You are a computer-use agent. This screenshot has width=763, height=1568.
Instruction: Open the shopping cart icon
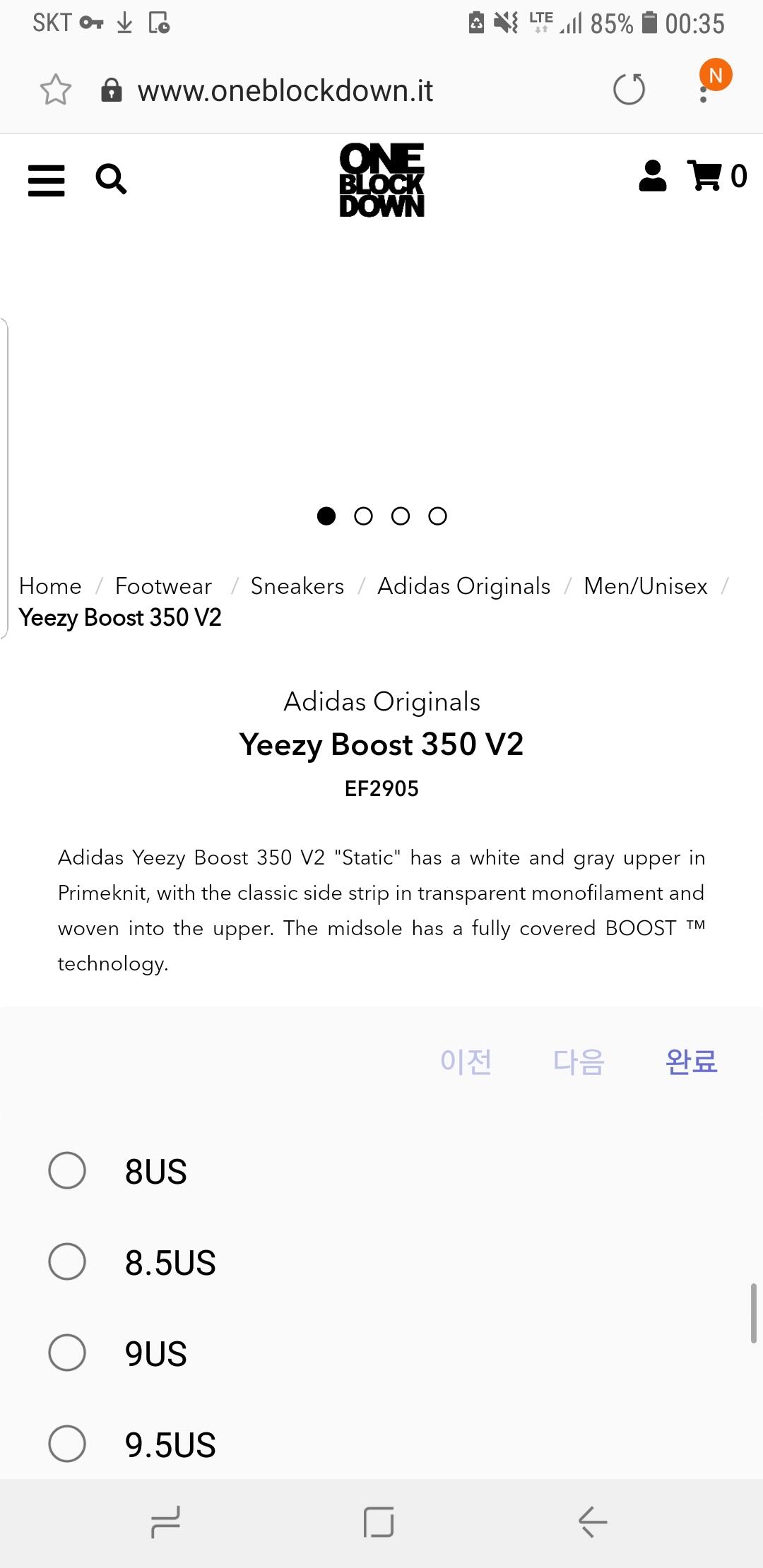[x=706, y=176]
